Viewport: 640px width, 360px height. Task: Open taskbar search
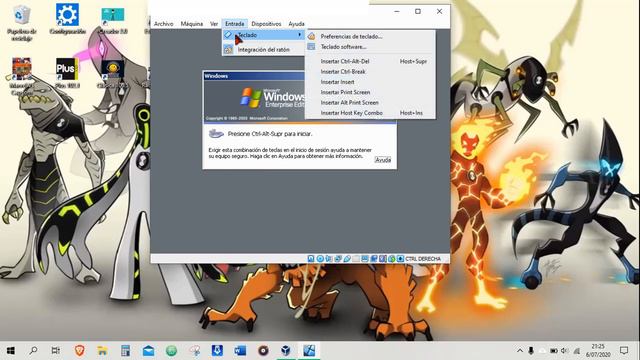(x=33, y=351)
